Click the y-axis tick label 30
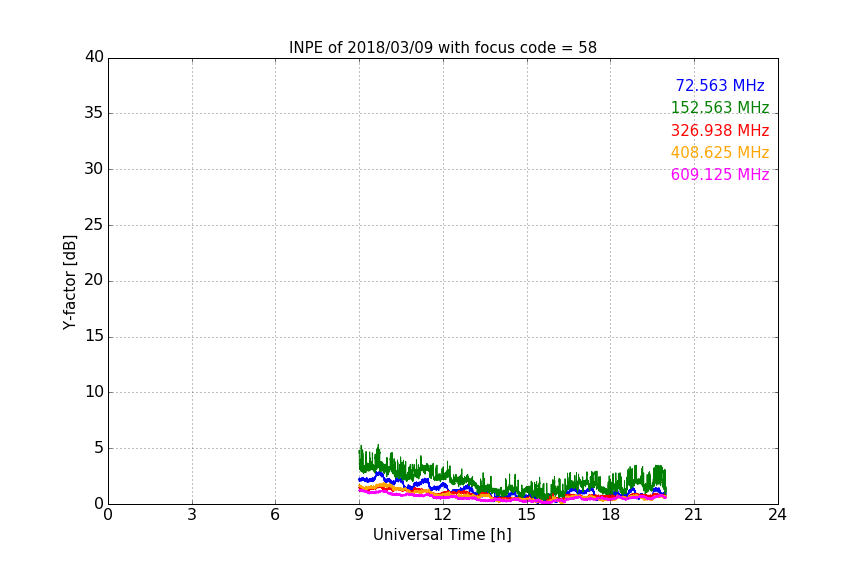Screen dimensions: 864x576 coord(94,169)
